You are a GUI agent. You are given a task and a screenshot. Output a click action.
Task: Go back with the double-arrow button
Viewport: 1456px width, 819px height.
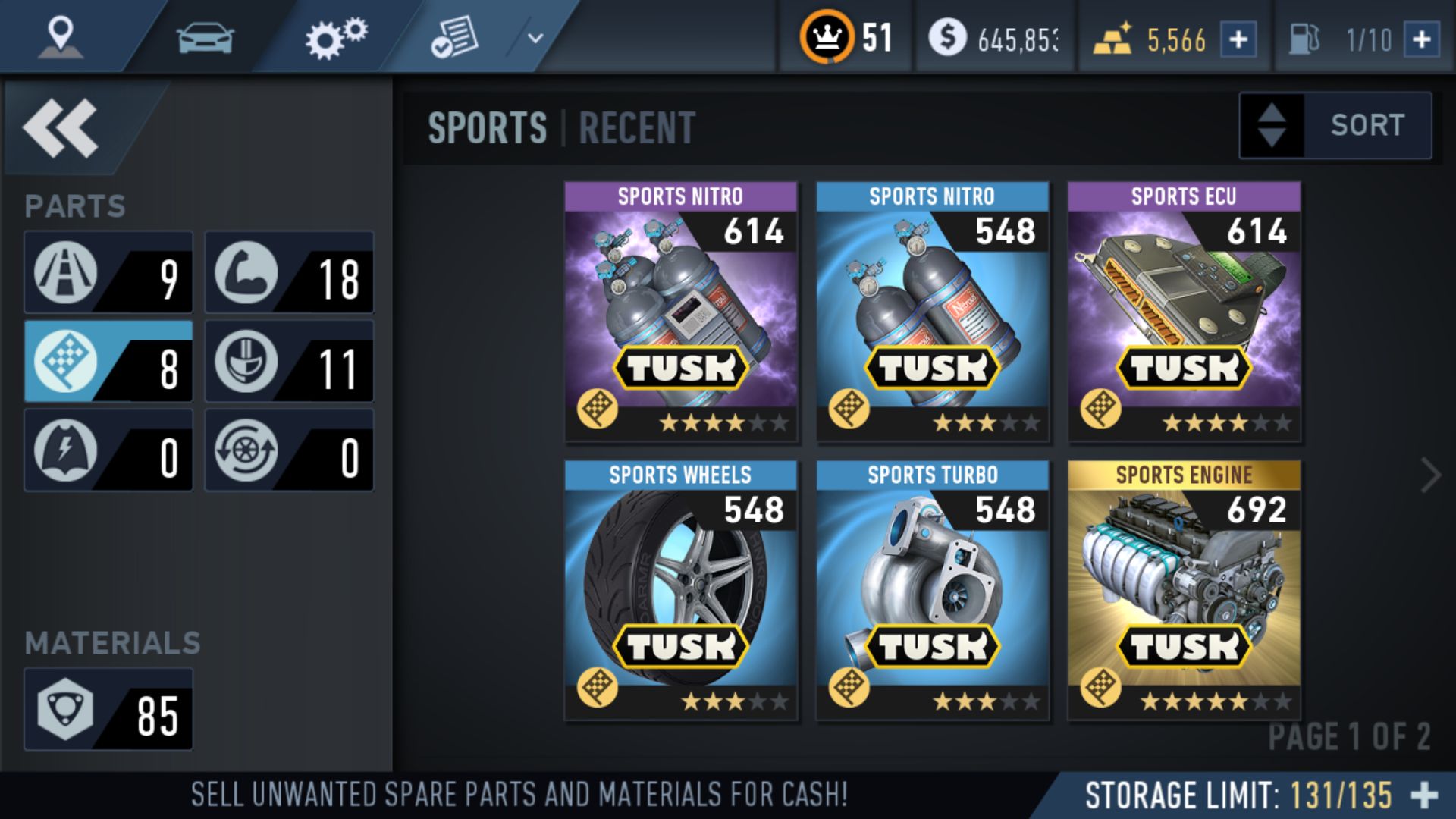[x=61, y=127]
